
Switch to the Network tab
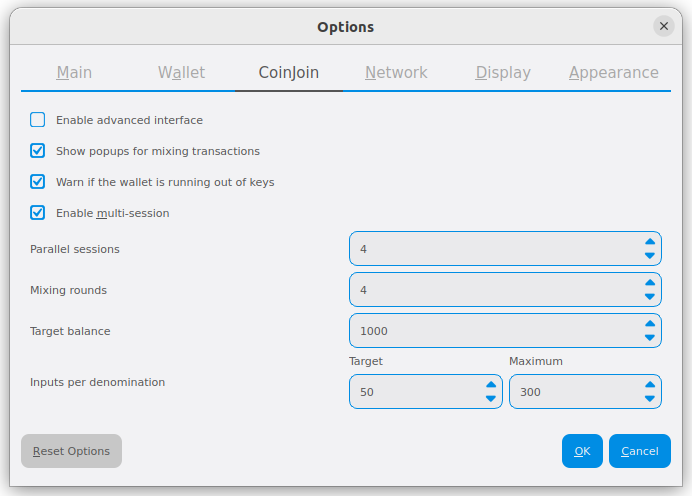(396, 73)
